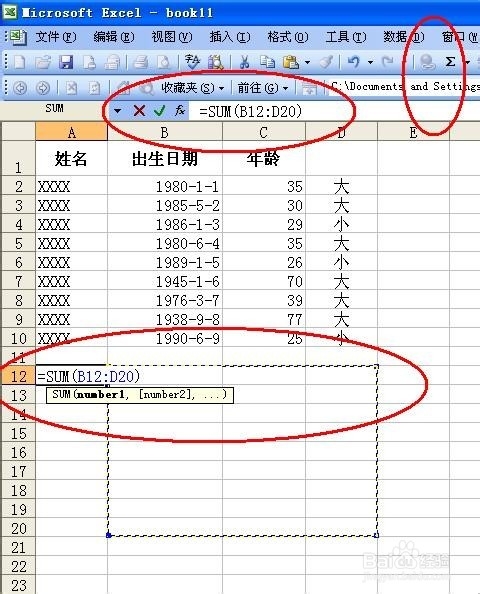Open the 插入 Insert menu
Viewport: 480px width, 594px height.
(x=230, y=37)
